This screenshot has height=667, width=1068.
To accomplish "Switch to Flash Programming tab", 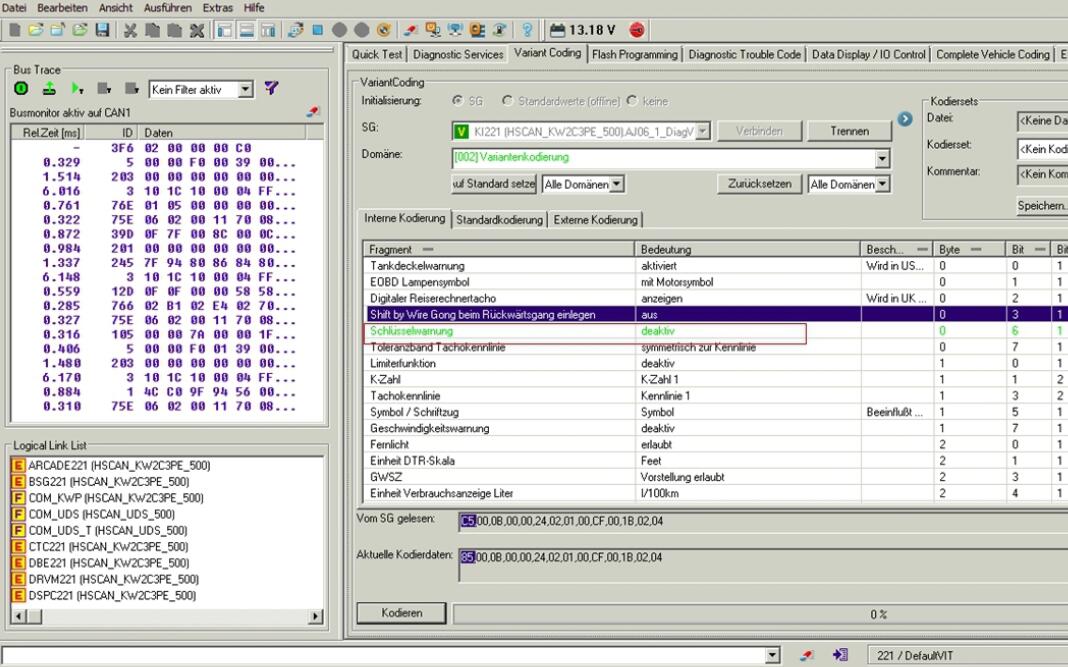I will pos(635,54).
